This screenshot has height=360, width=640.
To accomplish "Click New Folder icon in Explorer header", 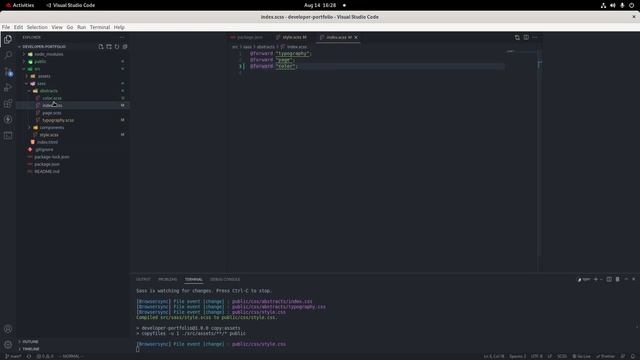I will click(x=109, y=47).
